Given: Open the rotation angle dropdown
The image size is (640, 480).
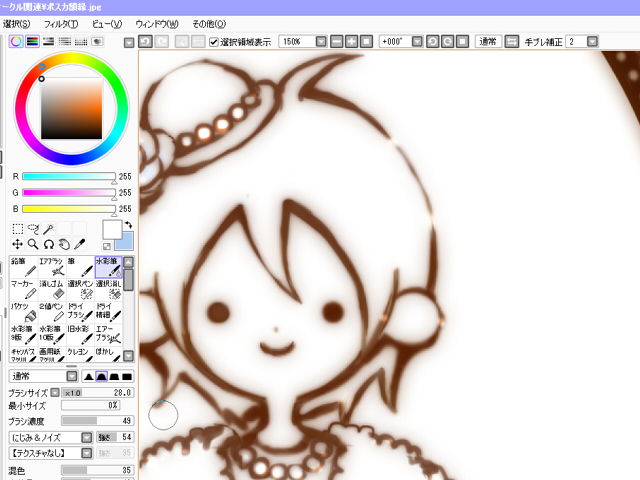Looking at the screenshot, I should (417, 41).
